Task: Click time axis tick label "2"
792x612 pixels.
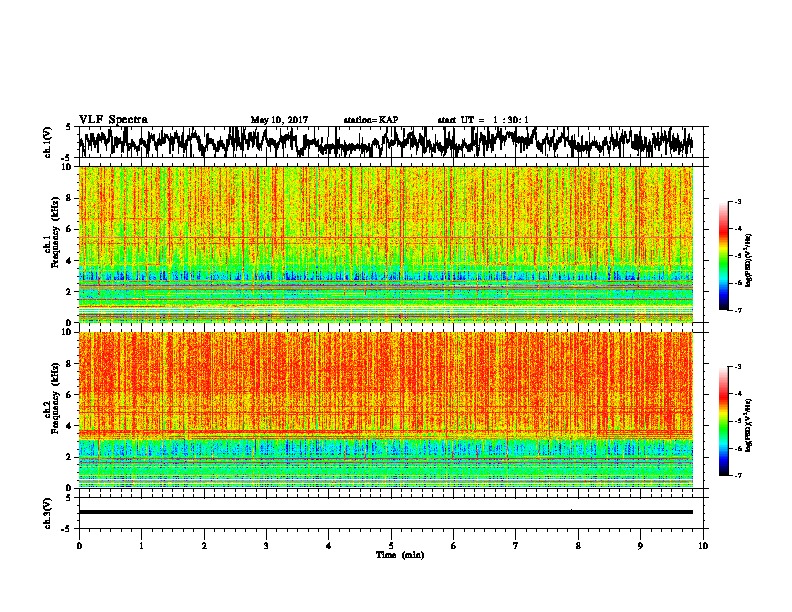Action: pyautogui.click(x=204, y=546)
